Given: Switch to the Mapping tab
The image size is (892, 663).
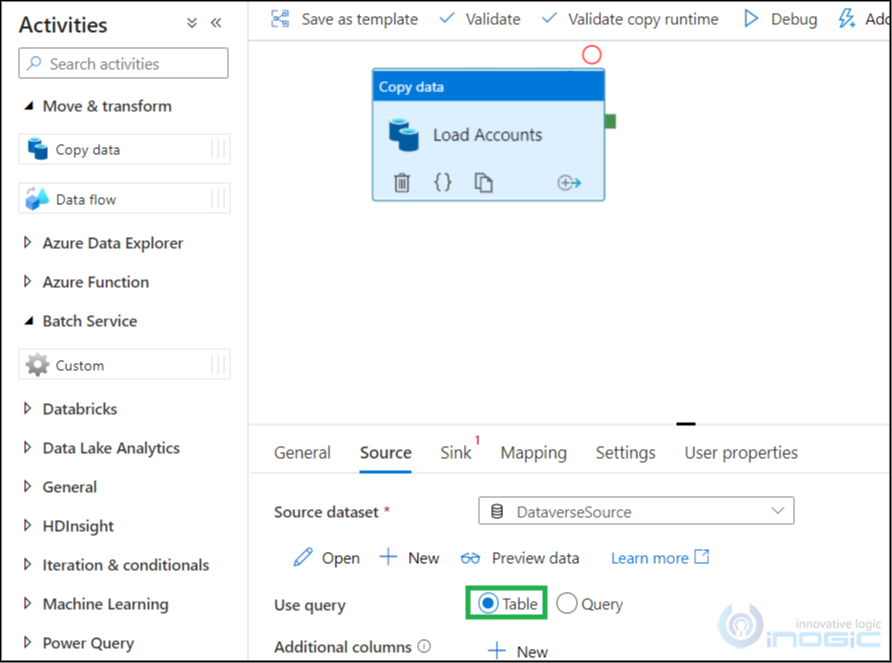Looking at the screenshot, I should (533, 453).
